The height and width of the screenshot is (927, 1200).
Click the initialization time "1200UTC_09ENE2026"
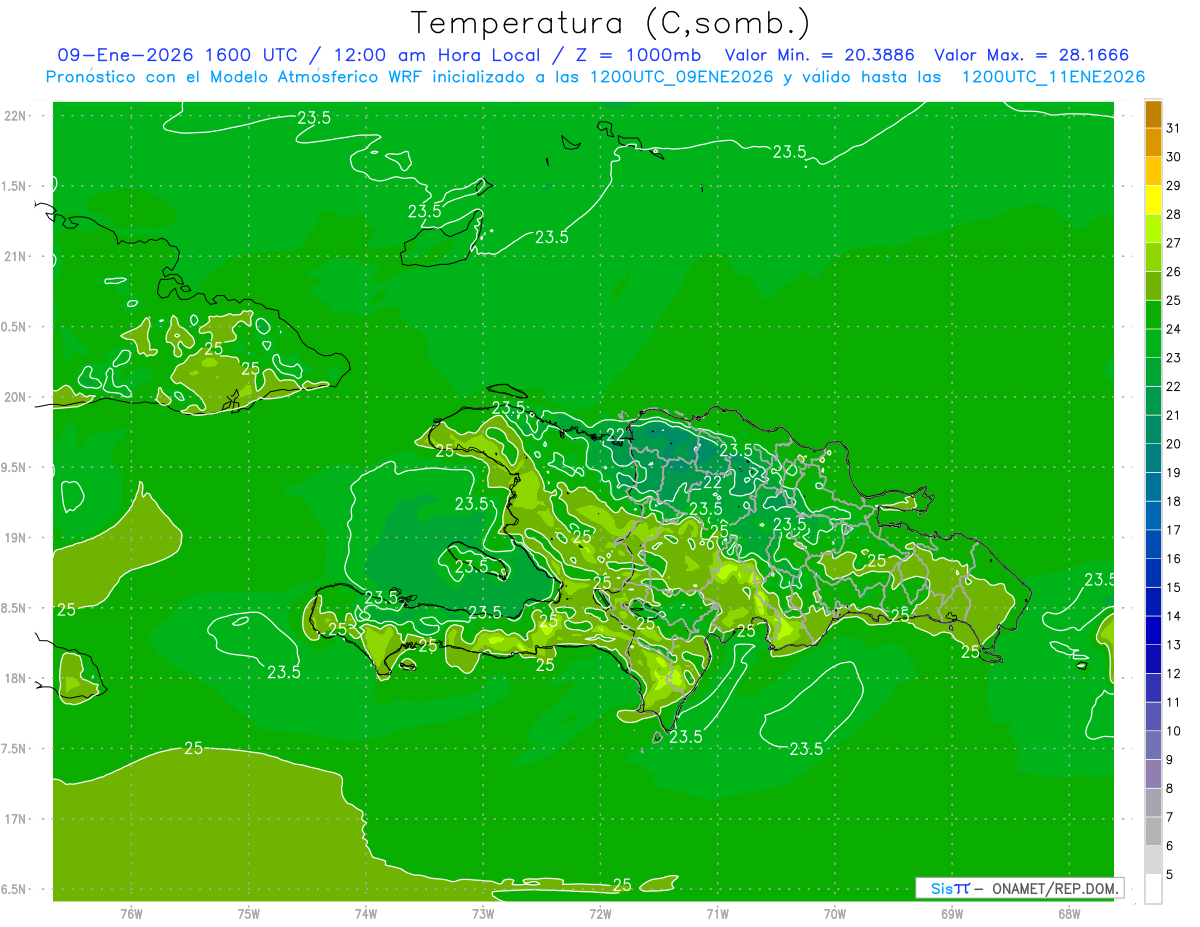[x=683, y=77]
